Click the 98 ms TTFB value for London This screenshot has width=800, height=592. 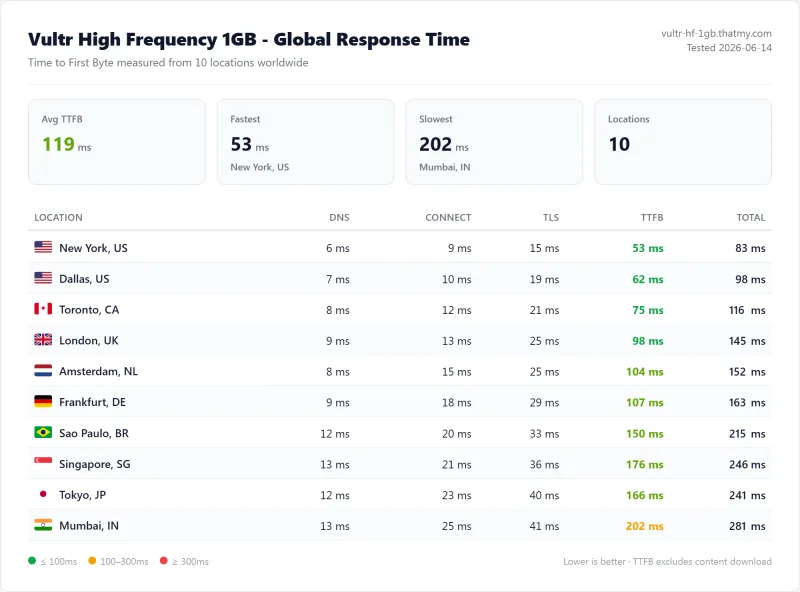[x=648, y=341]
